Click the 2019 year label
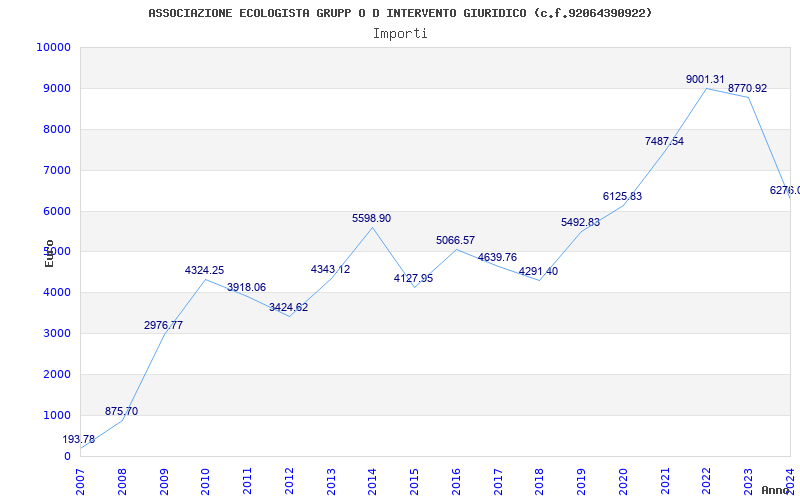800x500 pixels. 582,482
